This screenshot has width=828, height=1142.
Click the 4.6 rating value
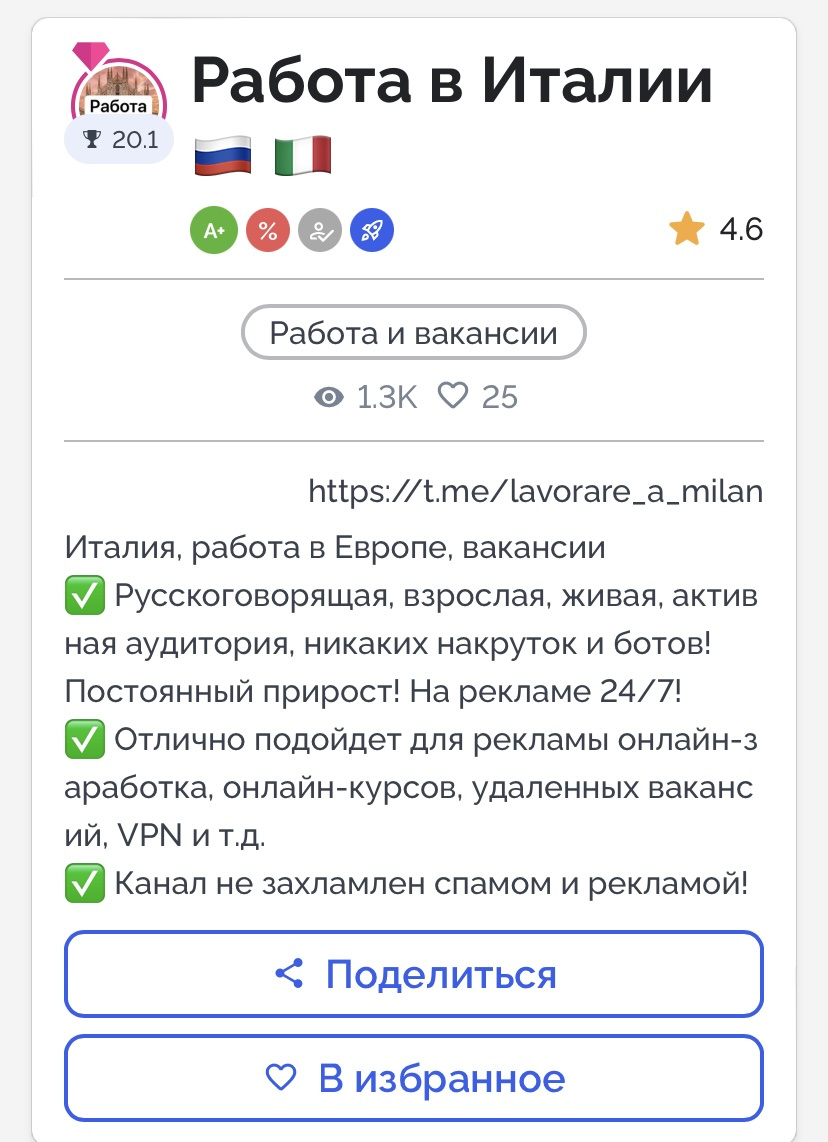[x=741, y=230]
